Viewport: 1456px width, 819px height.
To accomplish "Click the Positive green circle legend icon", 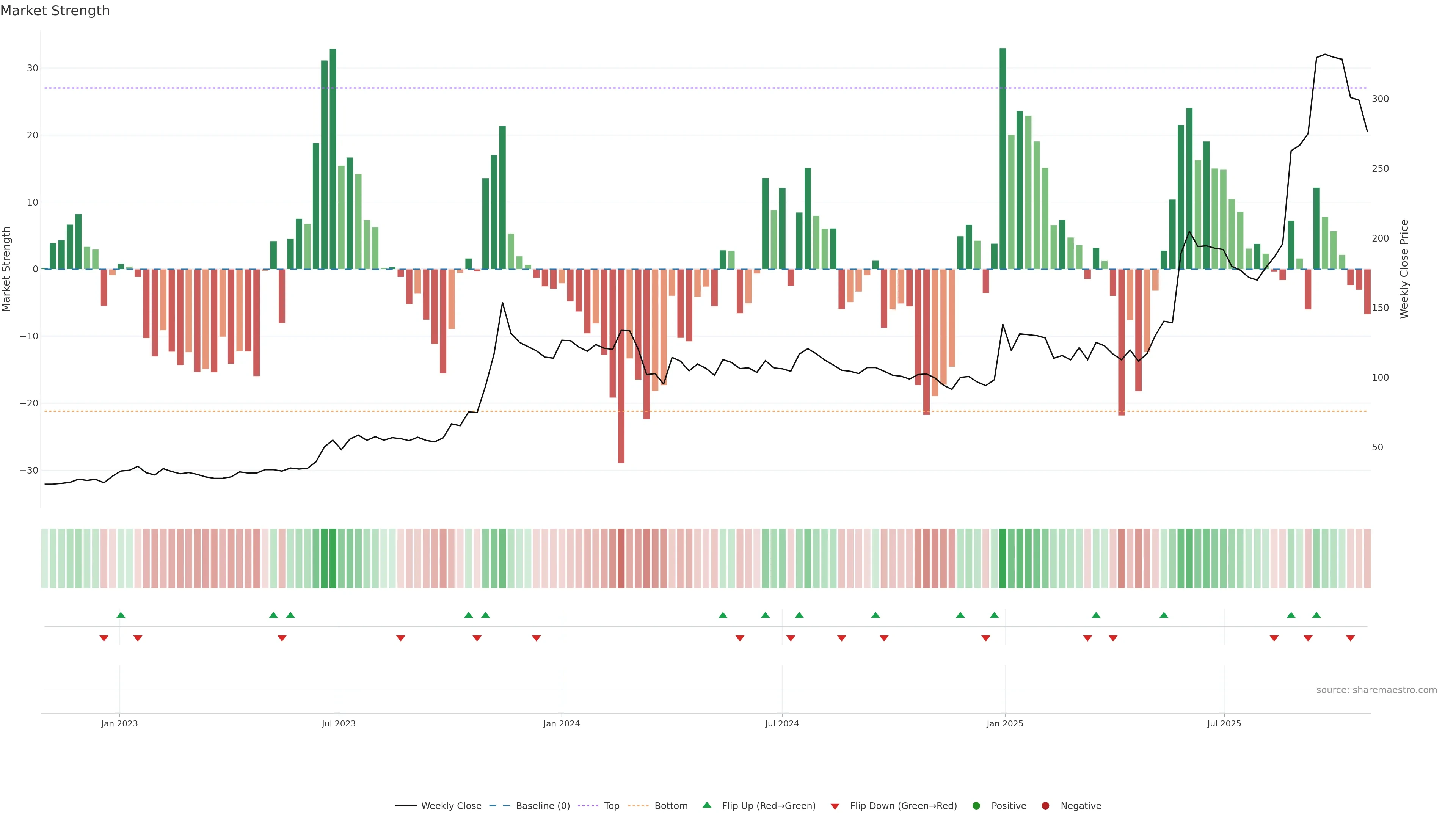I will tap(976, 805).
